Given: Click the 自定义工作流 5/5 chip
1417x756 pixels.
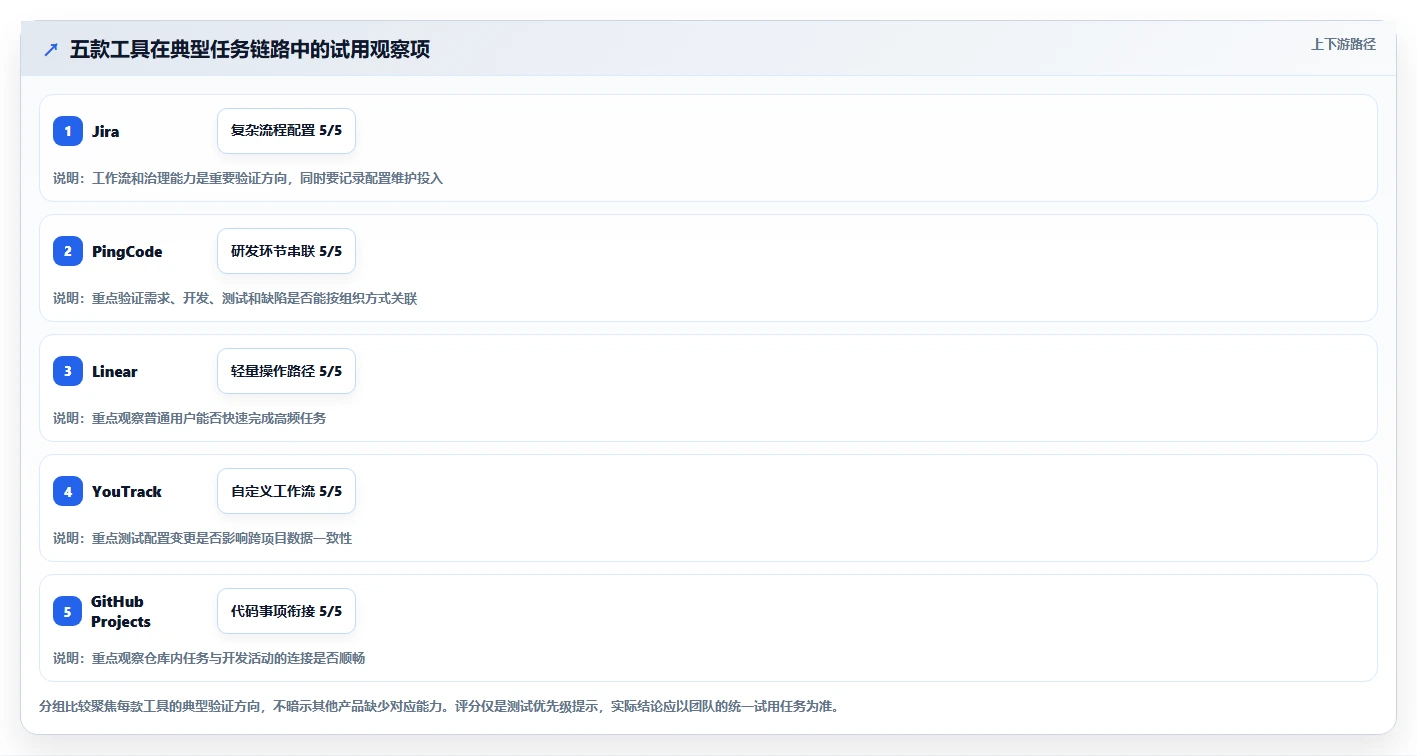Looking at the screenshot, I should click(x=286, y=491).
